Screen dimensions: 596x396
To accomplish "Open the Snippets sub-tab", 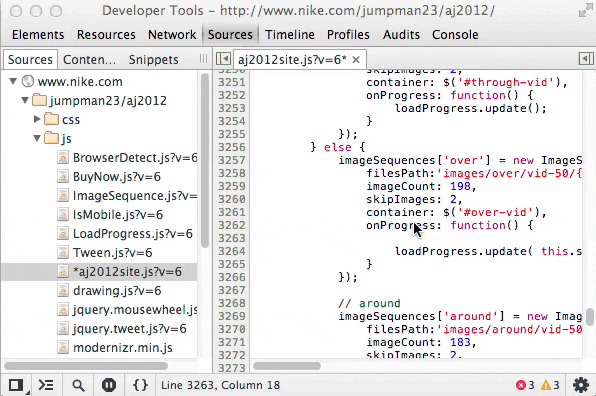I will click(153, 60).
